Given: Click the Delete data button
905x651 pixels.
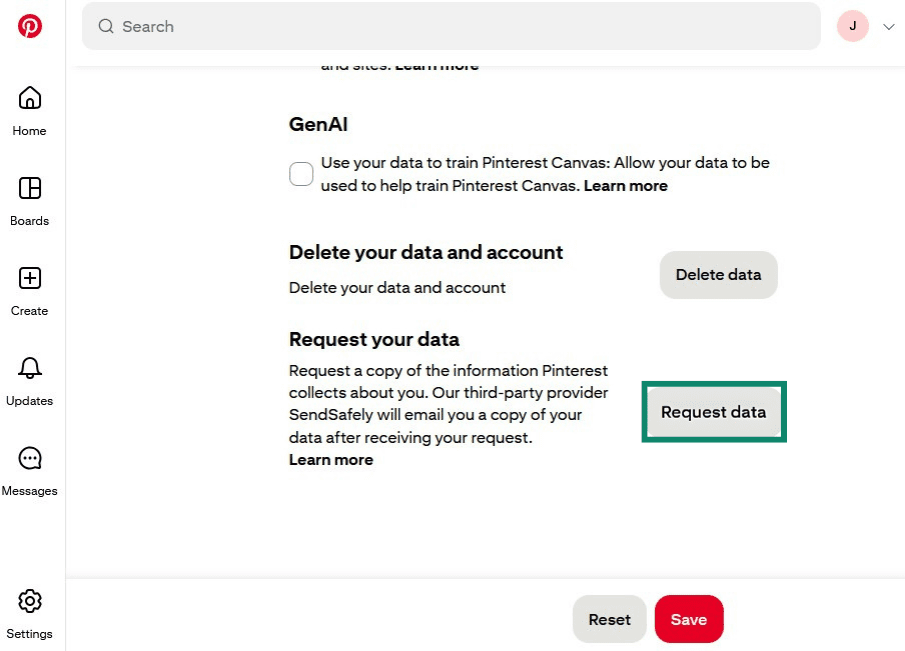Looking at the screenshot, I should (718, 274).
